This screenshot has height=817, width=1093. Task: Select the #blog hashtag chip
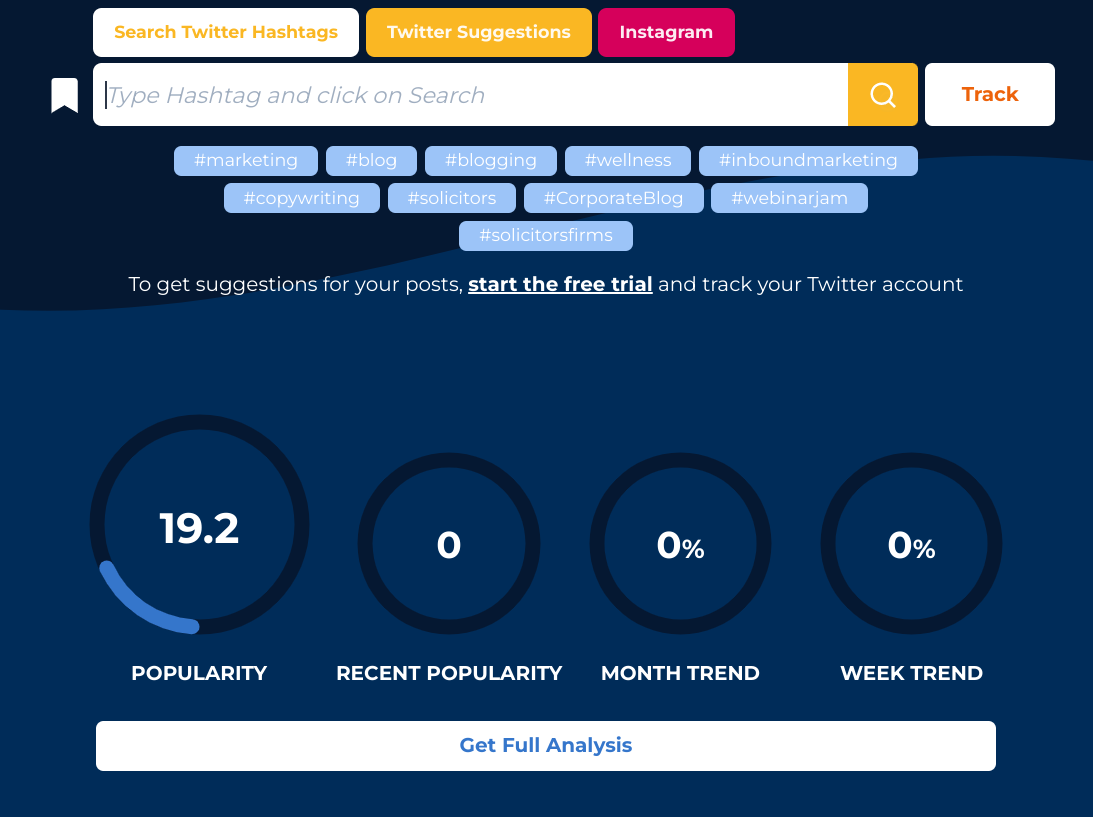point(372,160)
